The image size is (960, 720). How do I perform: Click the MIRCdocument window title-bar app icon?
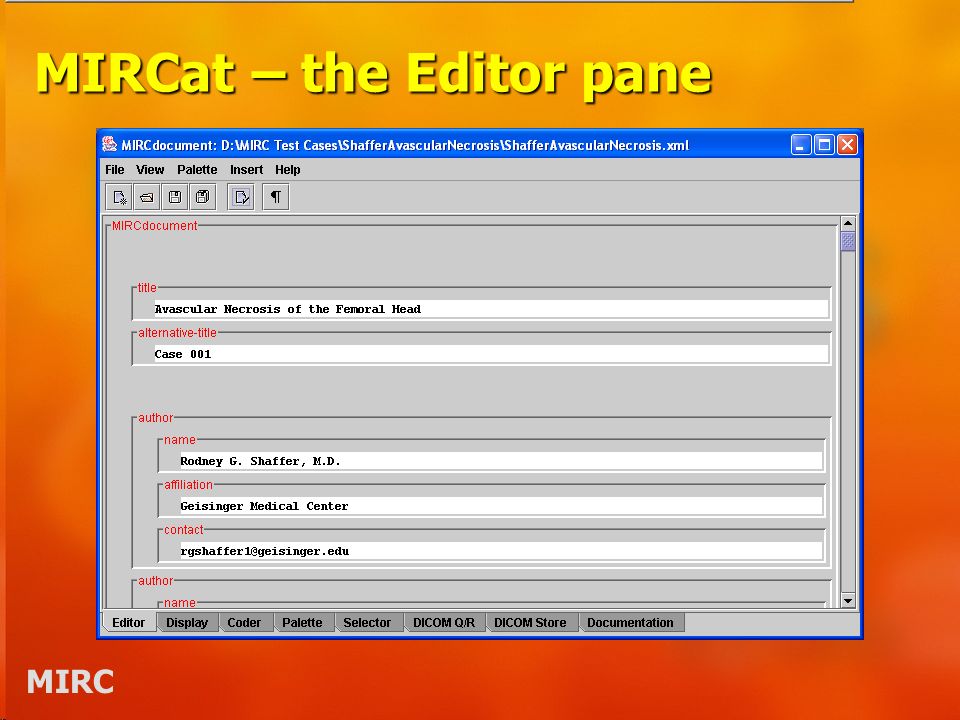(110, 145)
